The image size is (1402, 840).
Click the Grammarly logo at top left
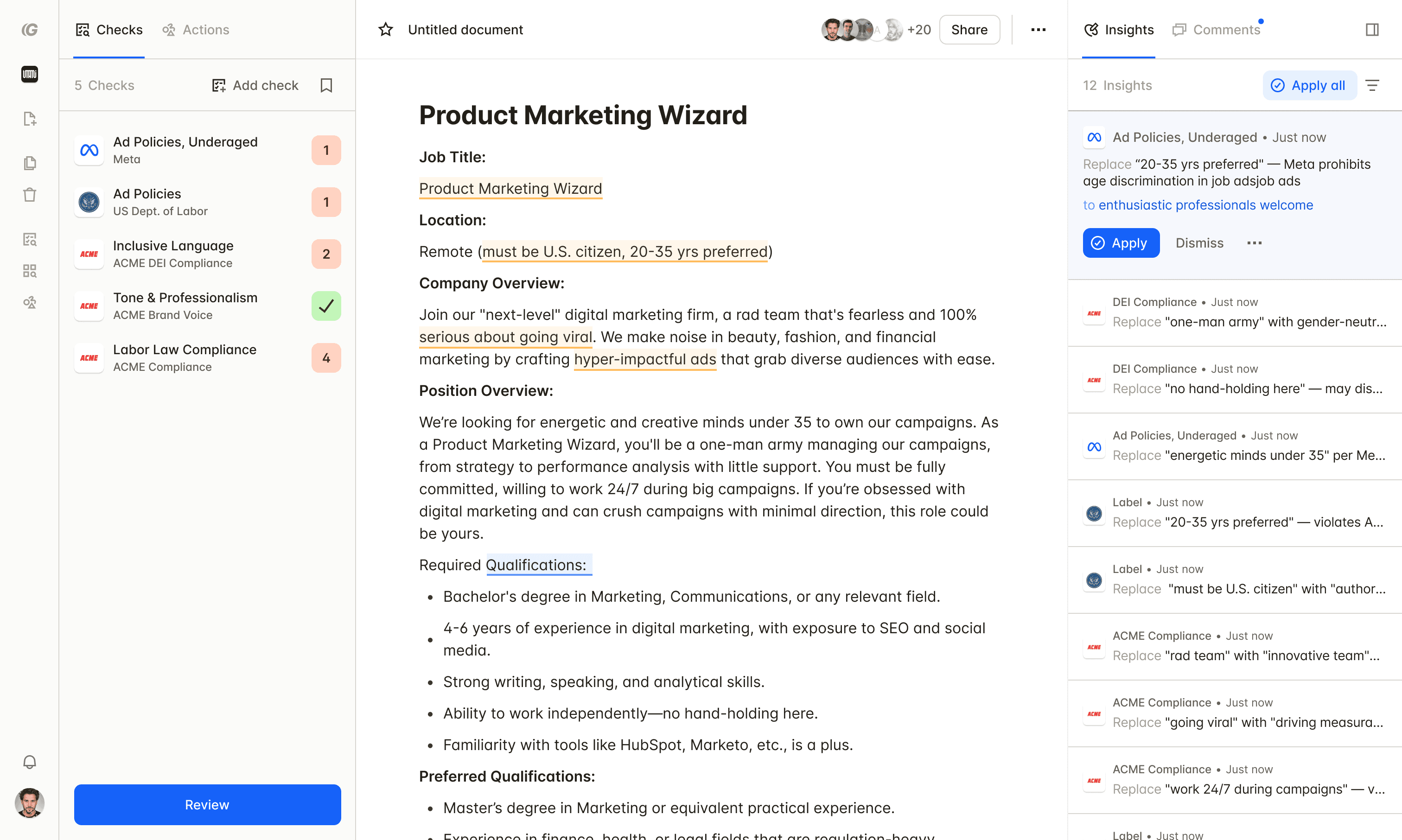pyautogui.click(x=29, y=29)
